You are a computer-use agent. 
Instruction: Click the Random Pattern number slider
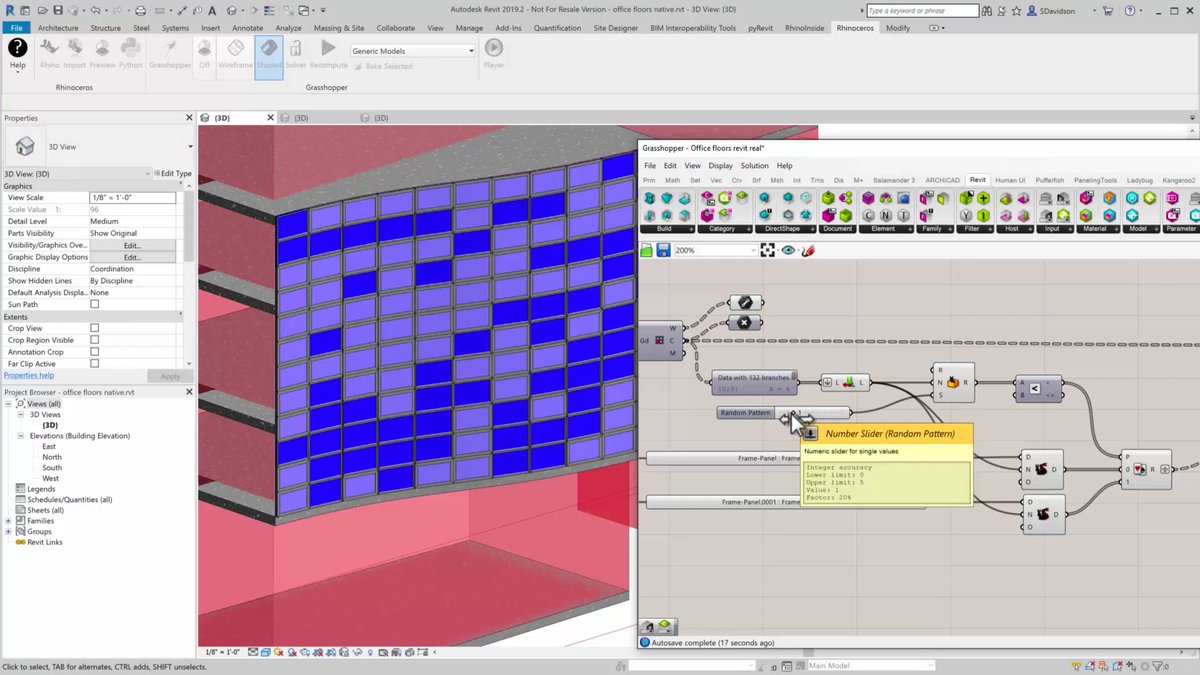click(784, 412)
